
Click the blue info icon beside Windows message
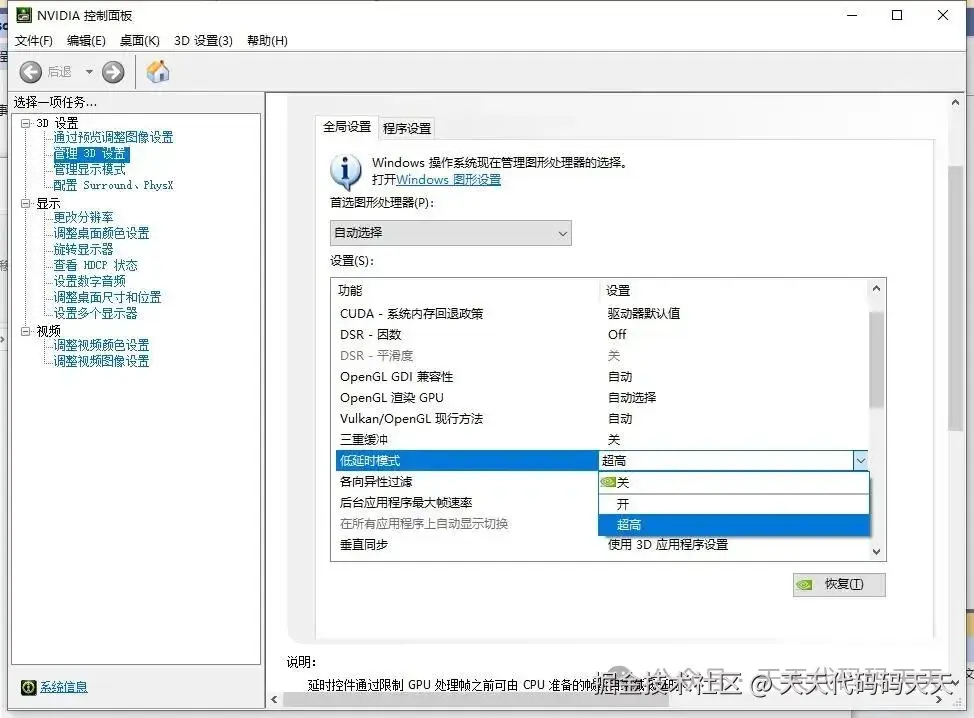346,172
